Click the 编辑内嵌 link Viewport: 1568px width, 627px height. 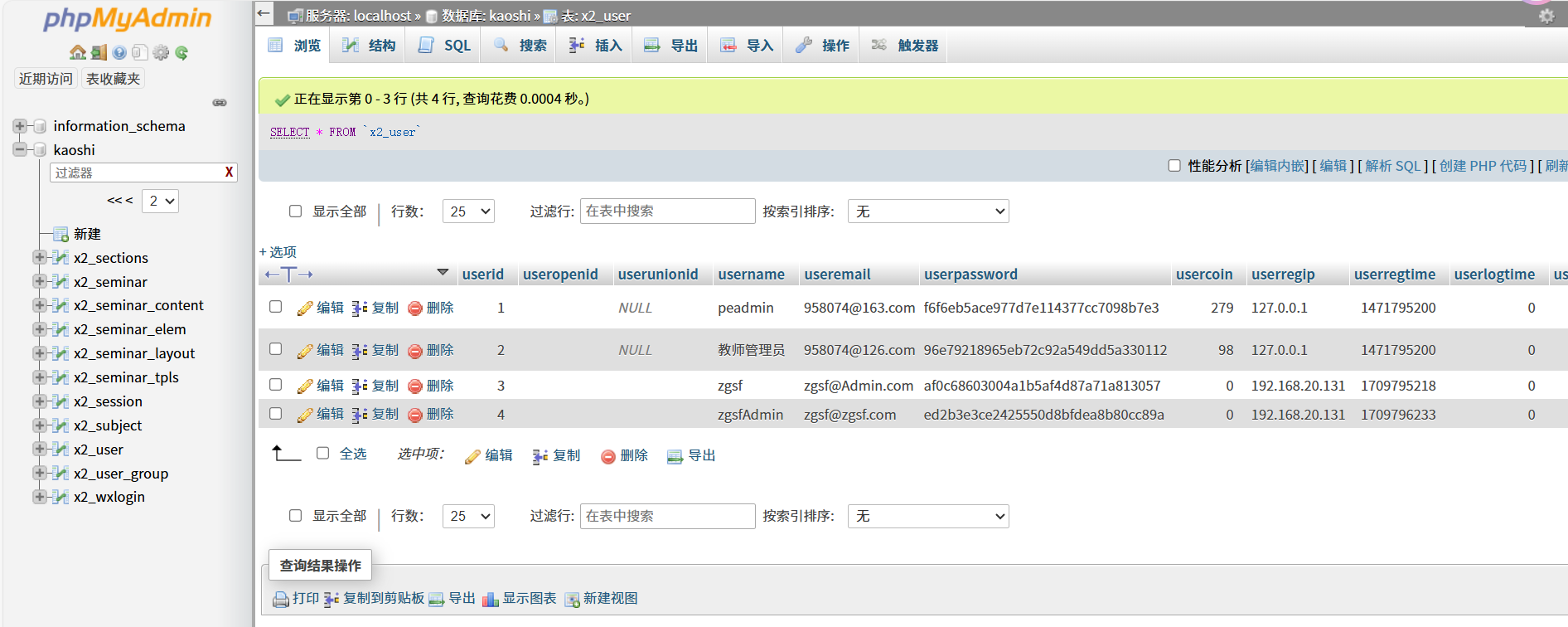click(1278, 166)
